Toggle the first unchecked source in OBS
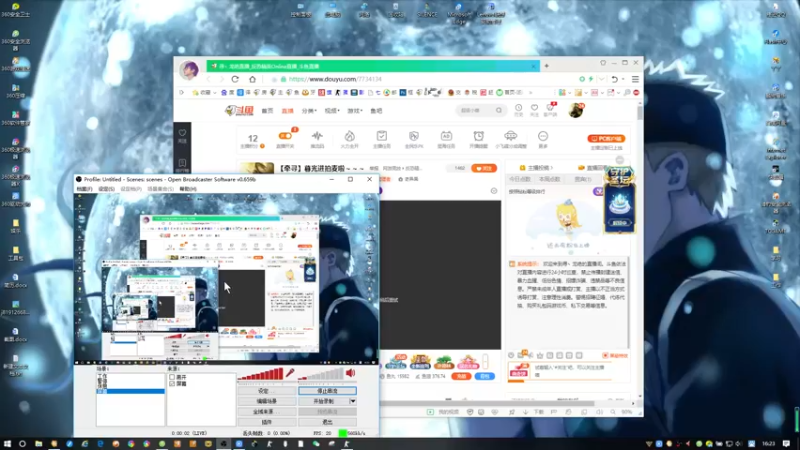800x450 pixels. [172, 377]
